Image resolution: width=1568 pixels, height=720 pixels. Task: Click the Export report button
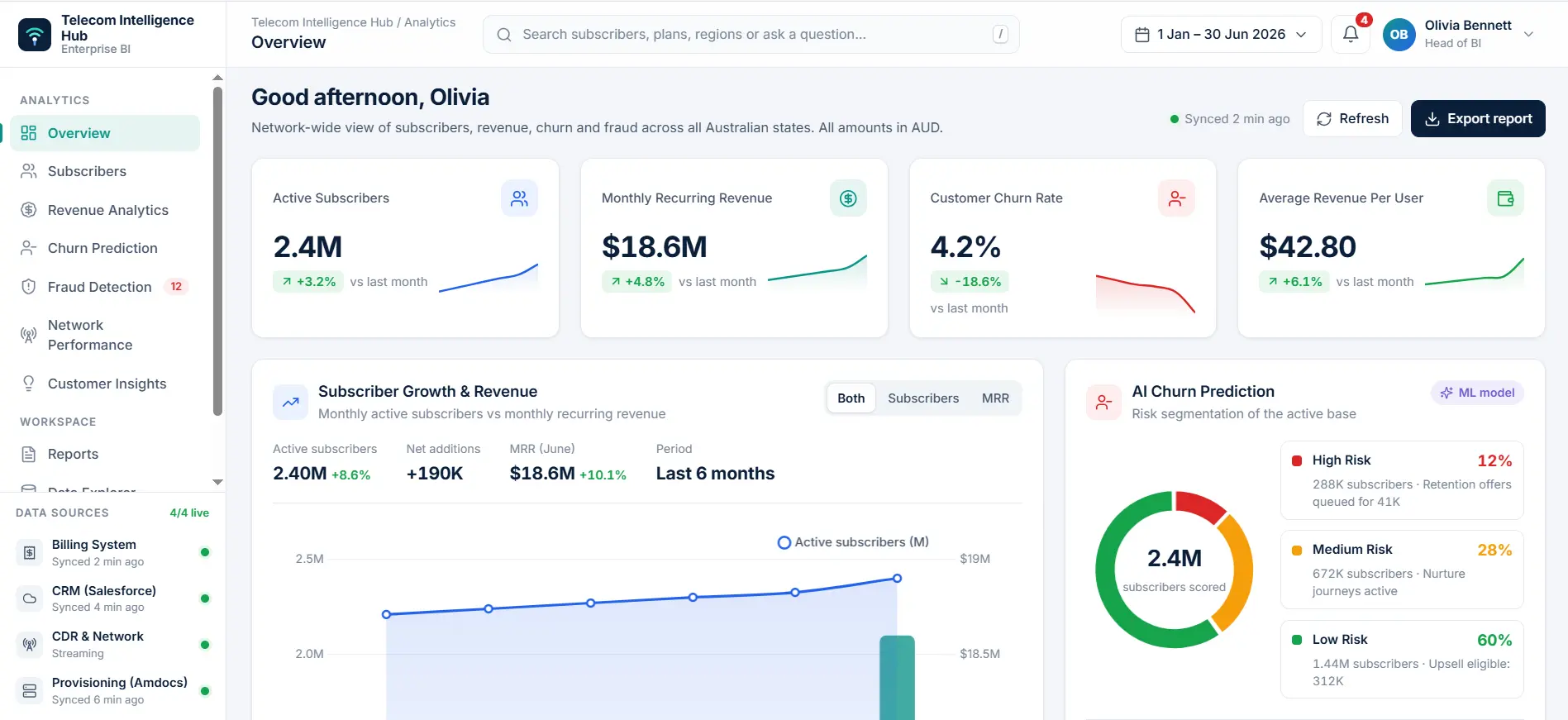coord(1478,119)
